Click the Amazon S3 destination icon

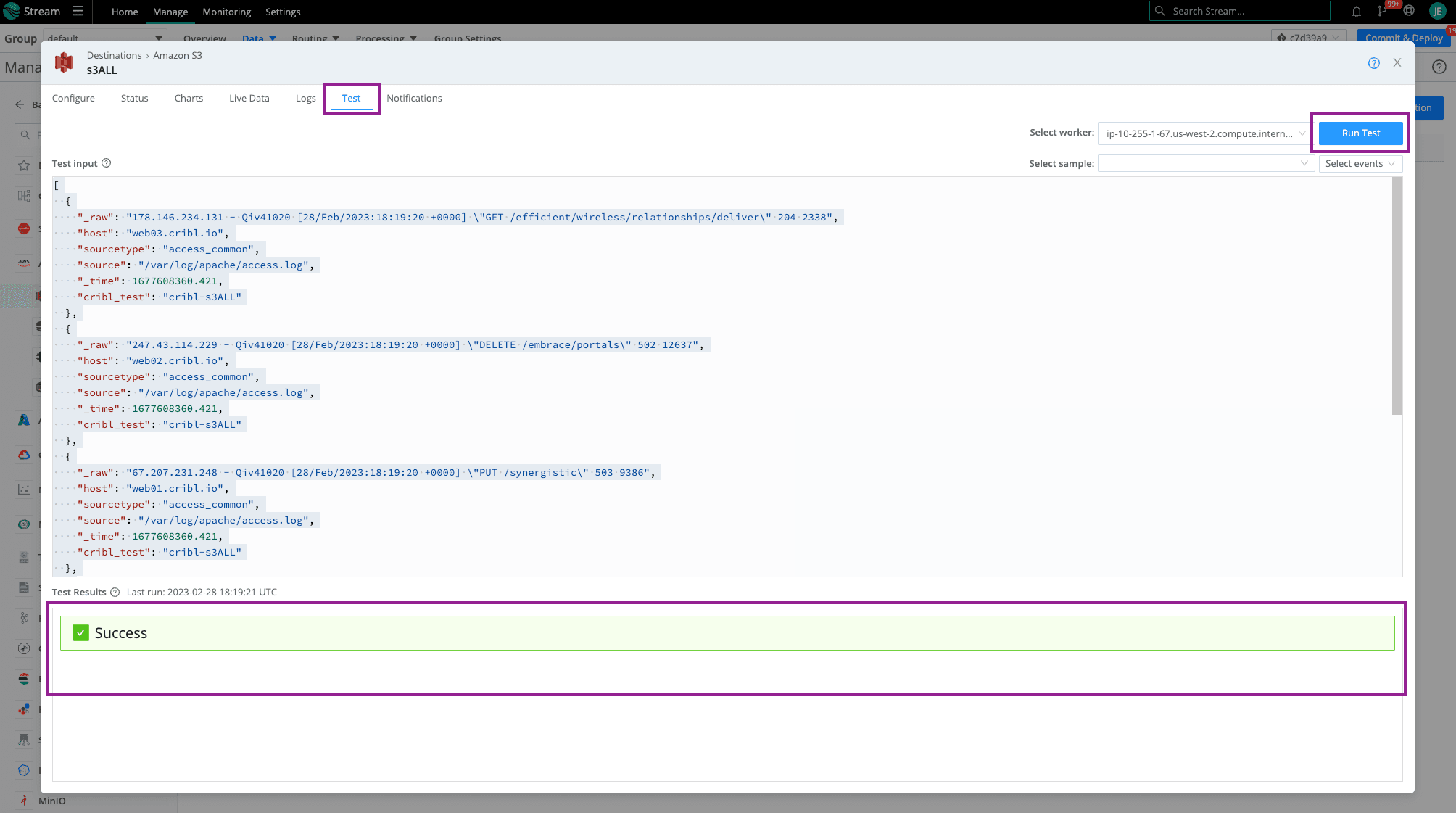[64, 63]
